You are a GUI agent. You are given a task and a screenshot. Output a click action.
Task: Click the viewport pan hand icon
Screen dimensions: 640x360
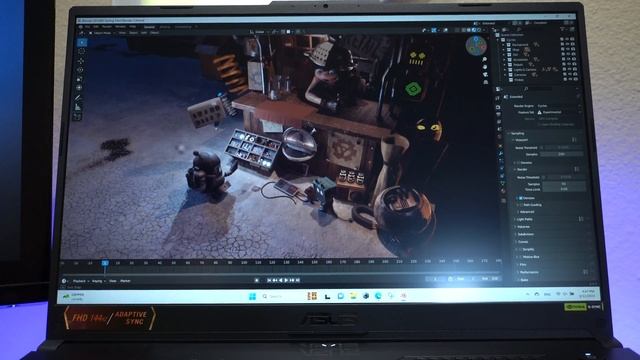click(x=485, y=67)
